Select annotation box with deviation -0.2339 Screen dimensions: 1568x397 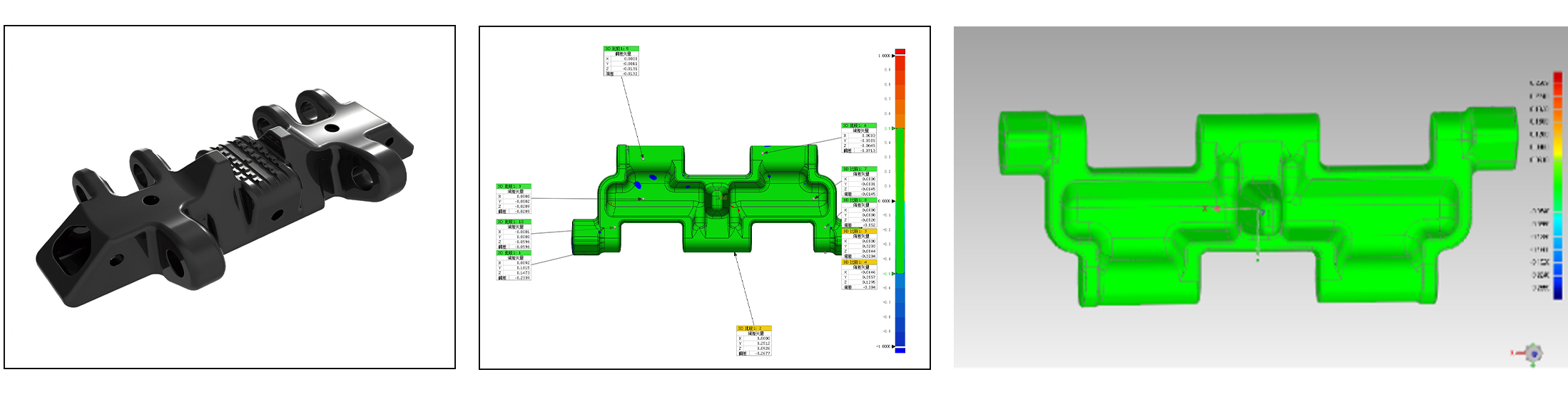514,266
